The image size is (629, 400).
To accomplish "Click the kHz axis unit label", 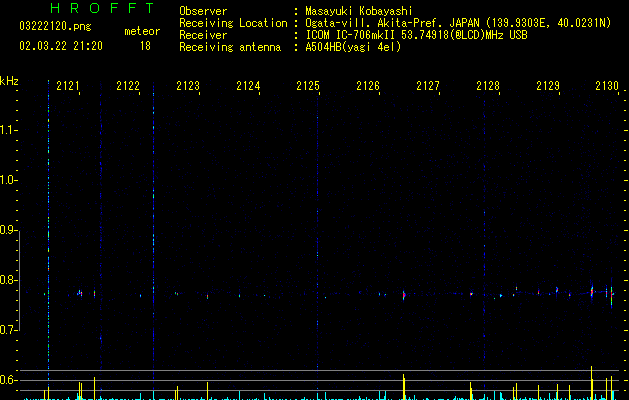I will (x=9, y=81).
